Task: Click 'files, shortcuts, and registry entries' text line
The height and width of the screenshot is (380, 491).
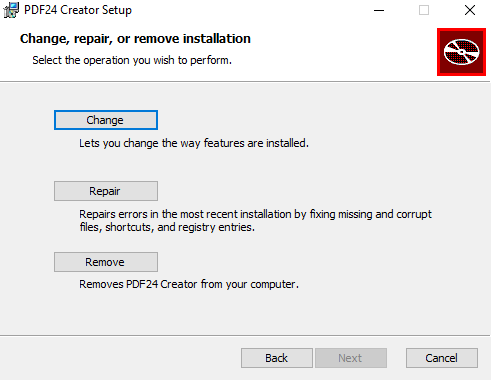Action: coord(167,227)
